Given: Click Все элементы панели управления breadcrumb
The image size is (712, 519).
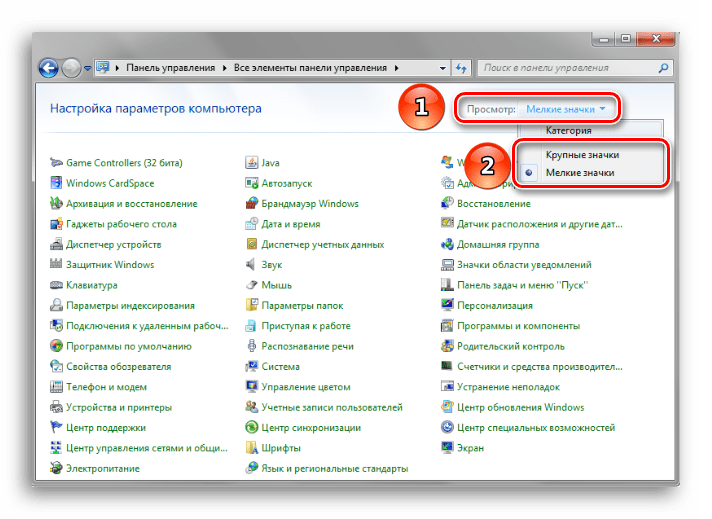Looking at the screenshot, I should 310,68.
